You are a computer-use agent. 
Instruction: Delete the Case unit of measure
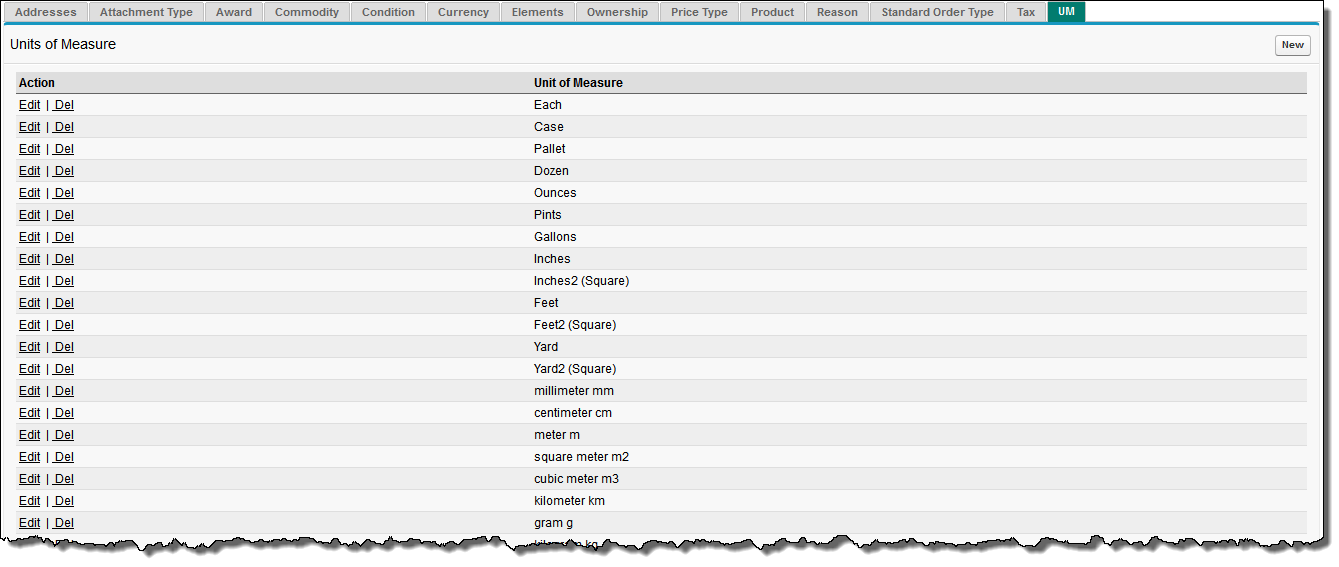64,127
